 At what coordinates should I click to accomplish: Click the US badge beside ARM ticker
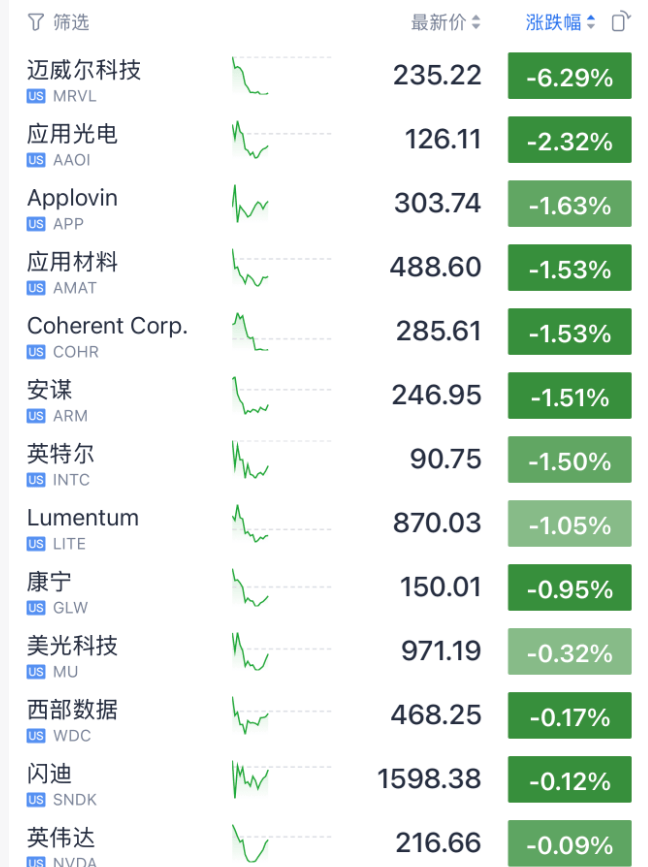[x=36, y=416]
